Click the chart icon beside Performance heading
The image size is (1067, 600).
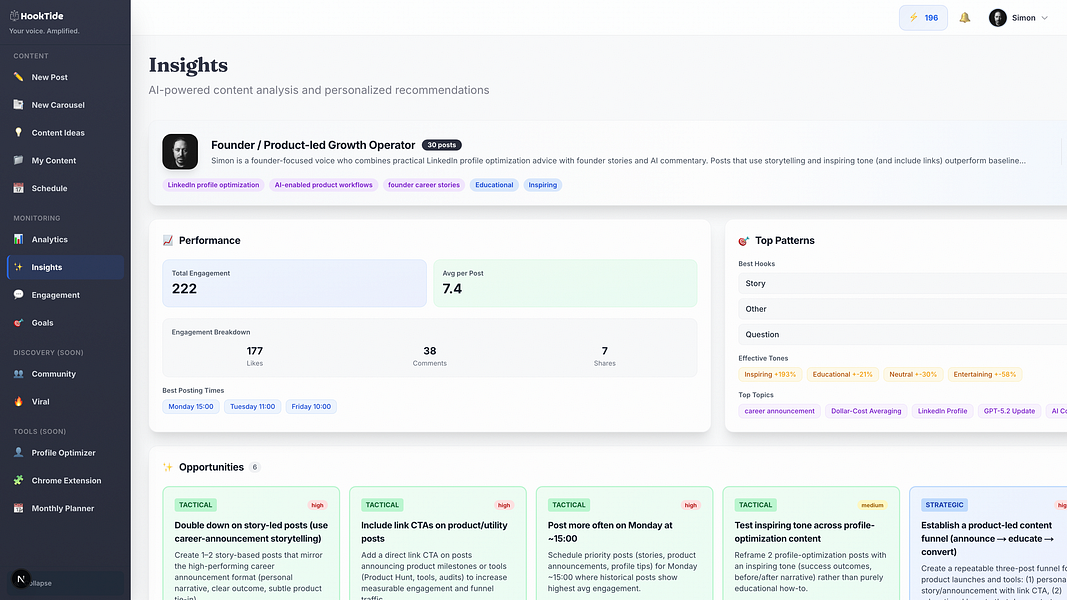(167, 240)
